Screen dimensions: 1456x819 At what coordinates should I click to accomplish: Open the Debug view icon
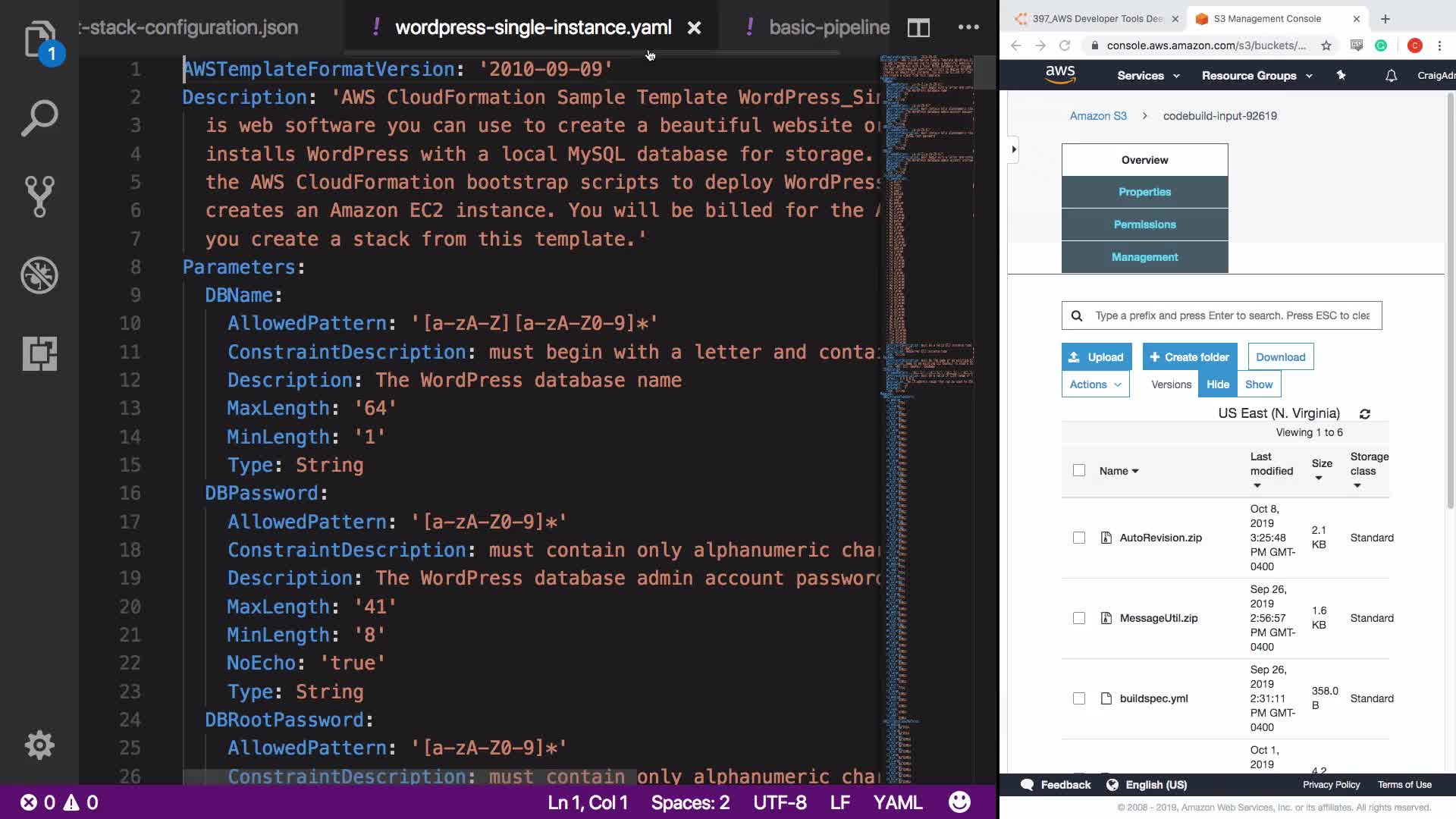[39, 275]
